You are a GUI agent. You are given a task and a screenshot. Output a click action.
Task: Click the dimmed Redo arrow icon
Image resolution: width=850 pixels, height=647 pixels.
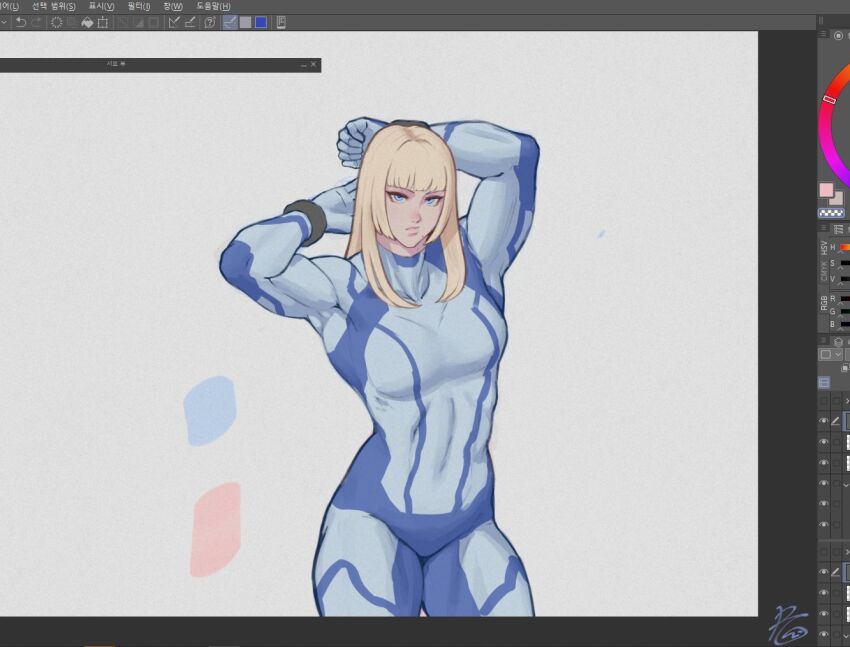click(x=37, y=22)
